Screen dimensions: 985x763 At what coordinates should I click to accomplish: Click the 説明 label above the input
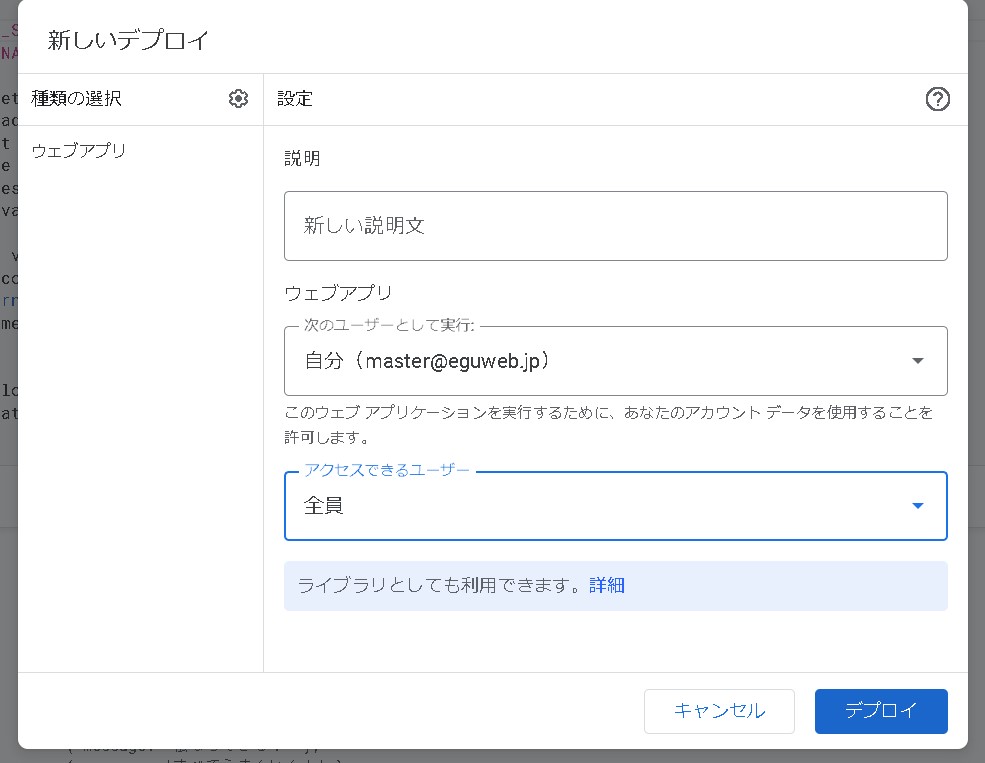(x=302, y=159)
